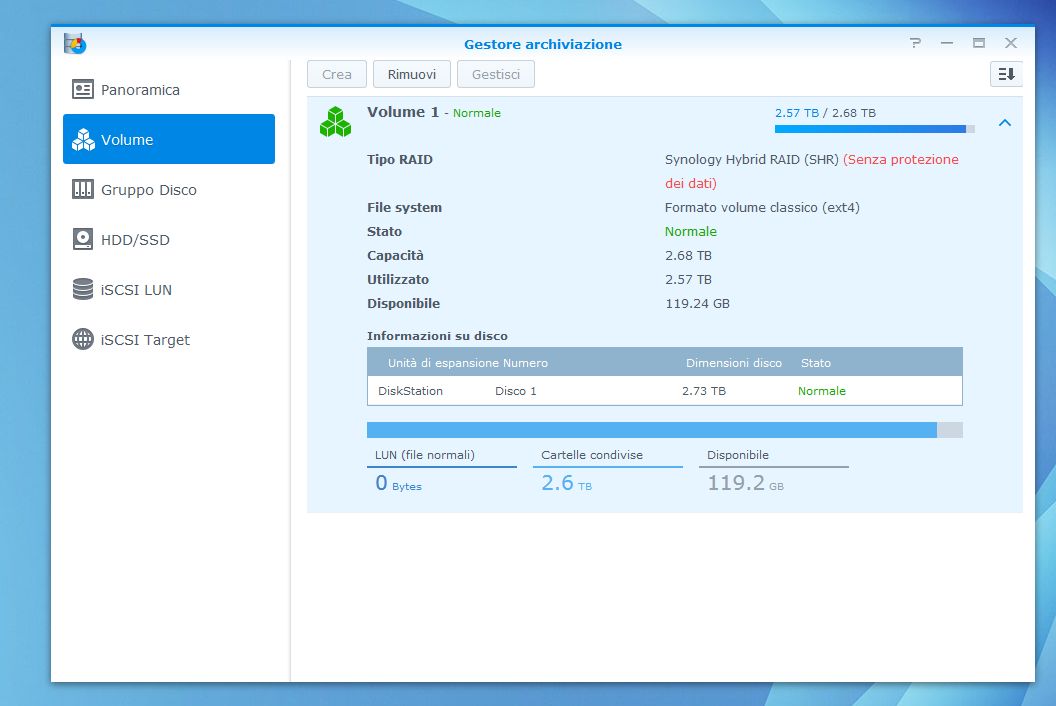Select the DiskStation cell in the disk table

tap(410, 391)
